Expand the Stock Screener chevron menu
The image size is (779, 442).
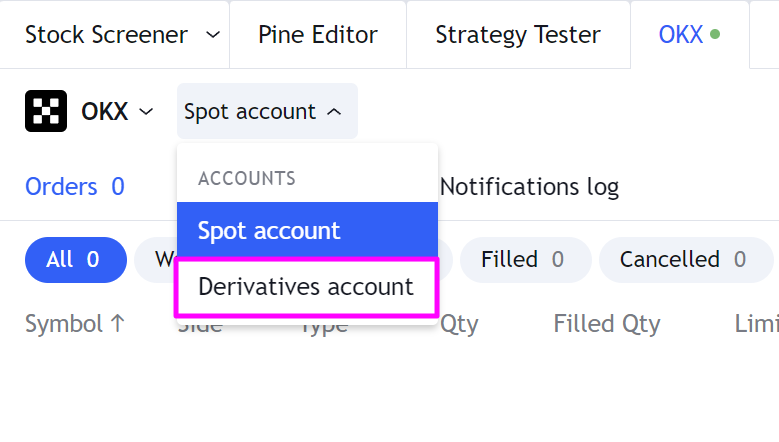pos(212,35)
